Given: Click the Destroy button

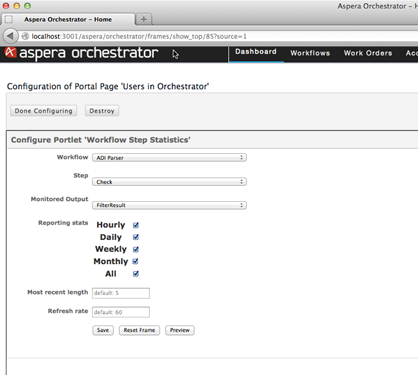Looking at the screenshot, I should tap(102, 111).
